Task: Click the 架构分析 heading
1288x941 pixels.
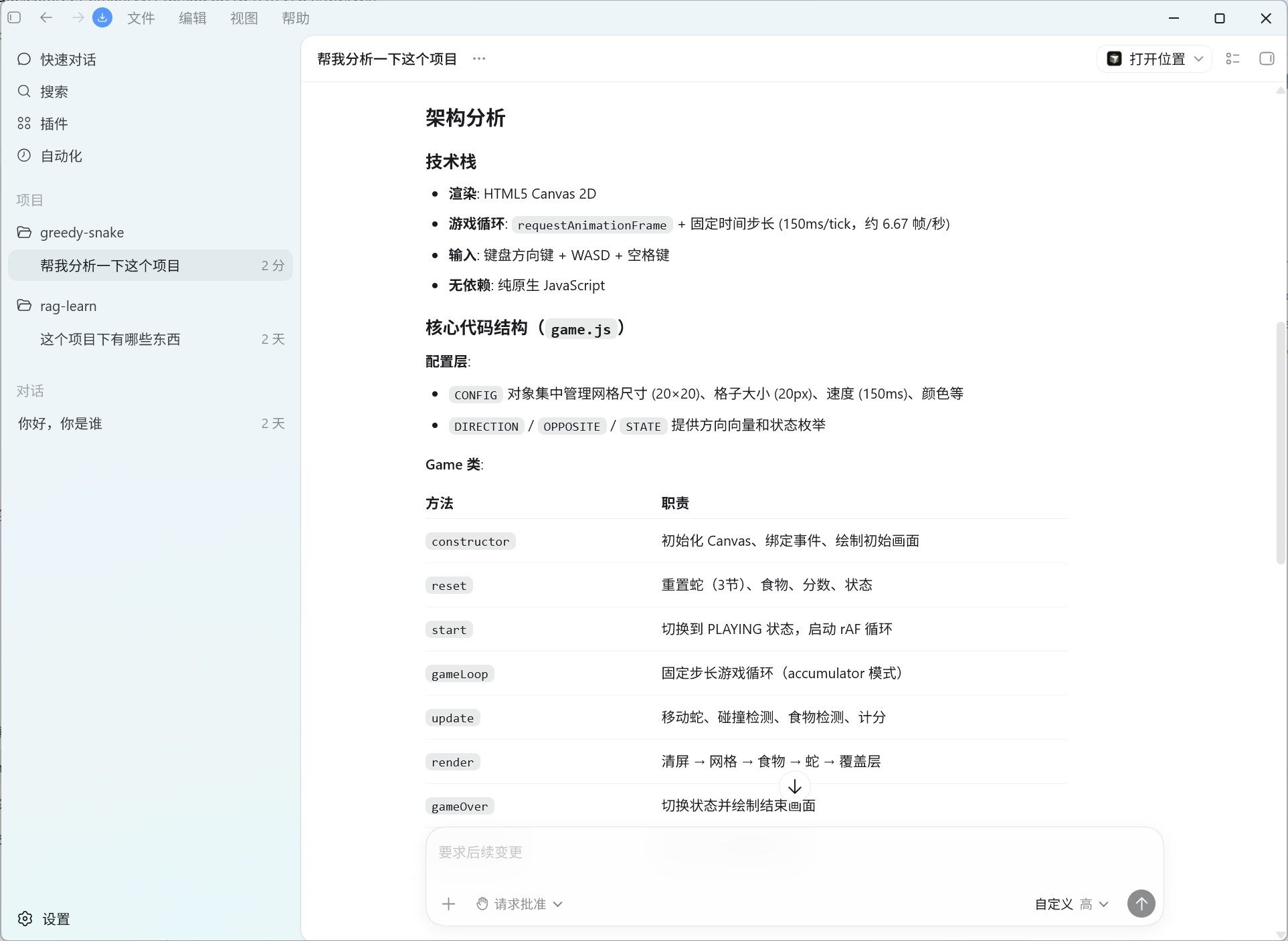Action: (465, 118)
